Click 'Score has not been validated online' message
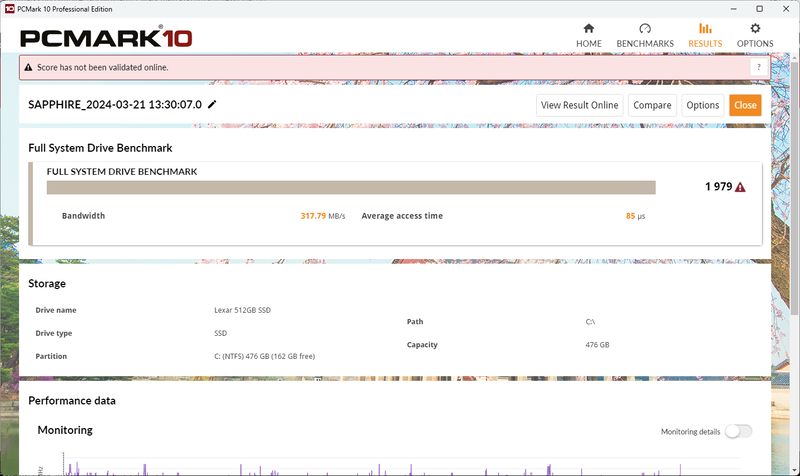Image resolution: width=800 pixels, height=476 pixels. pos(103,67)
